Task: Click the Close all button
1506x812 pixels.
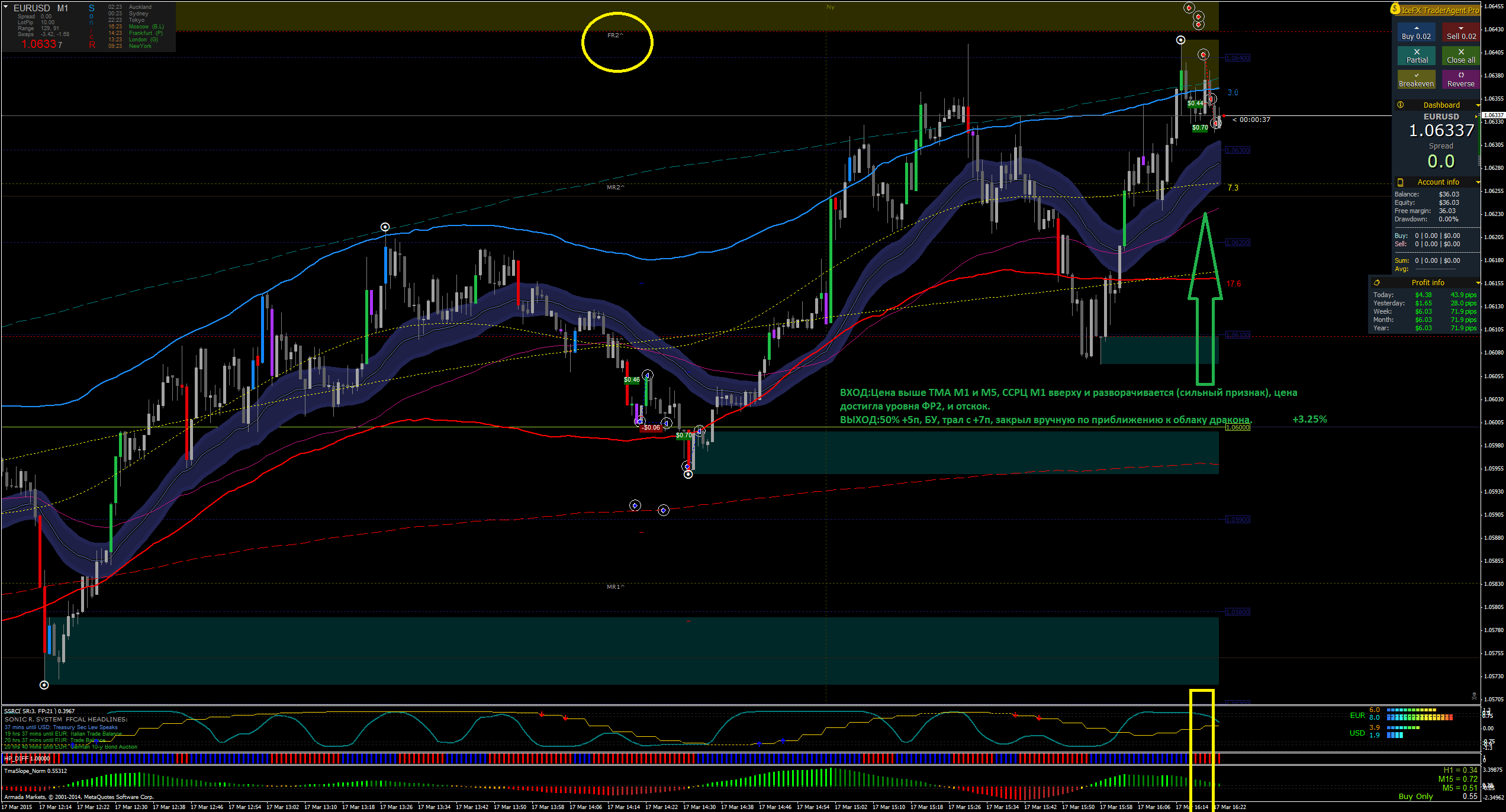Action: (1461, 56)
